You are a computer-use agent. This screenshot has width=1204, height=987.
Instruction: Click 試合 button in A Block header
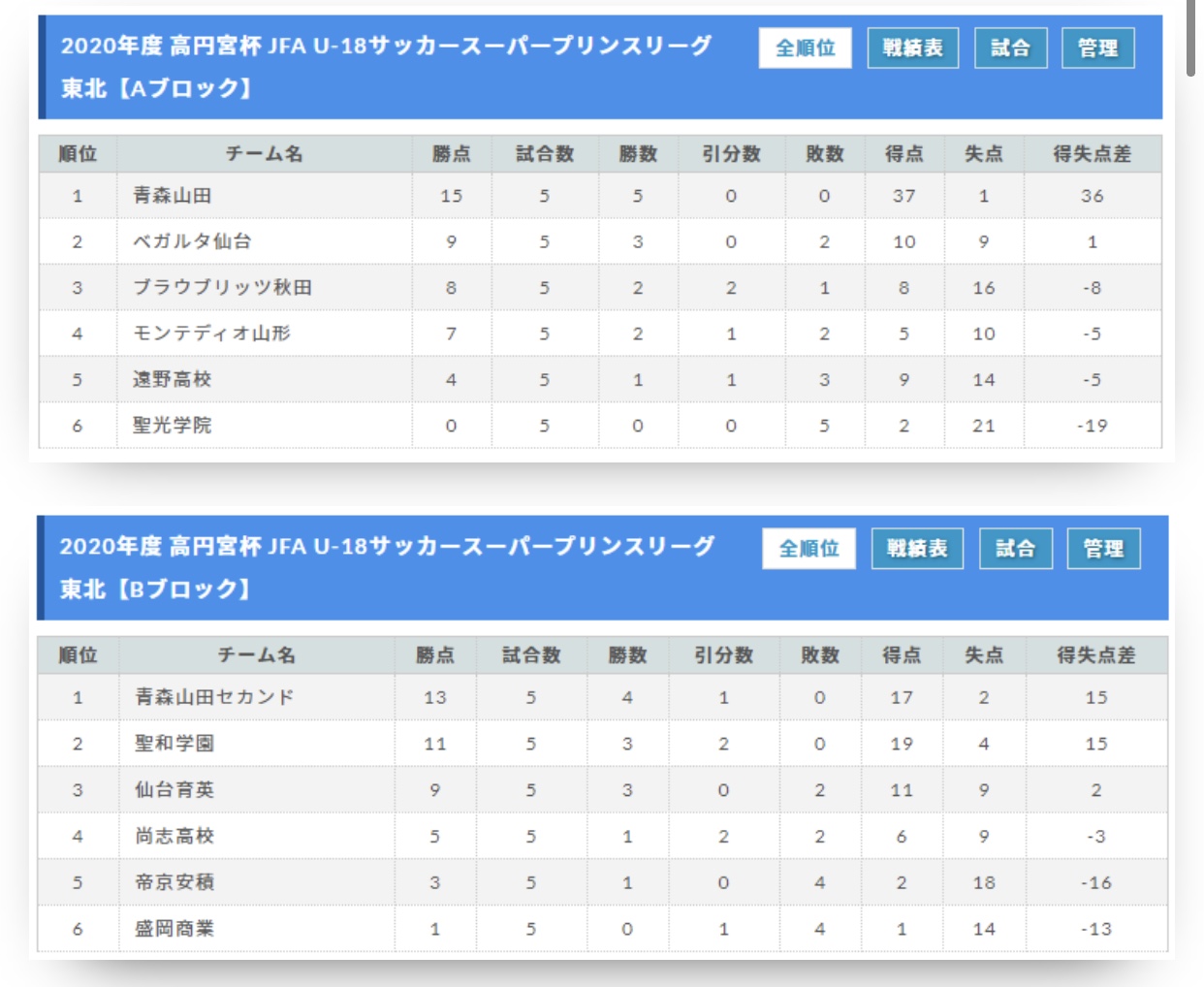click(1010, 48)
